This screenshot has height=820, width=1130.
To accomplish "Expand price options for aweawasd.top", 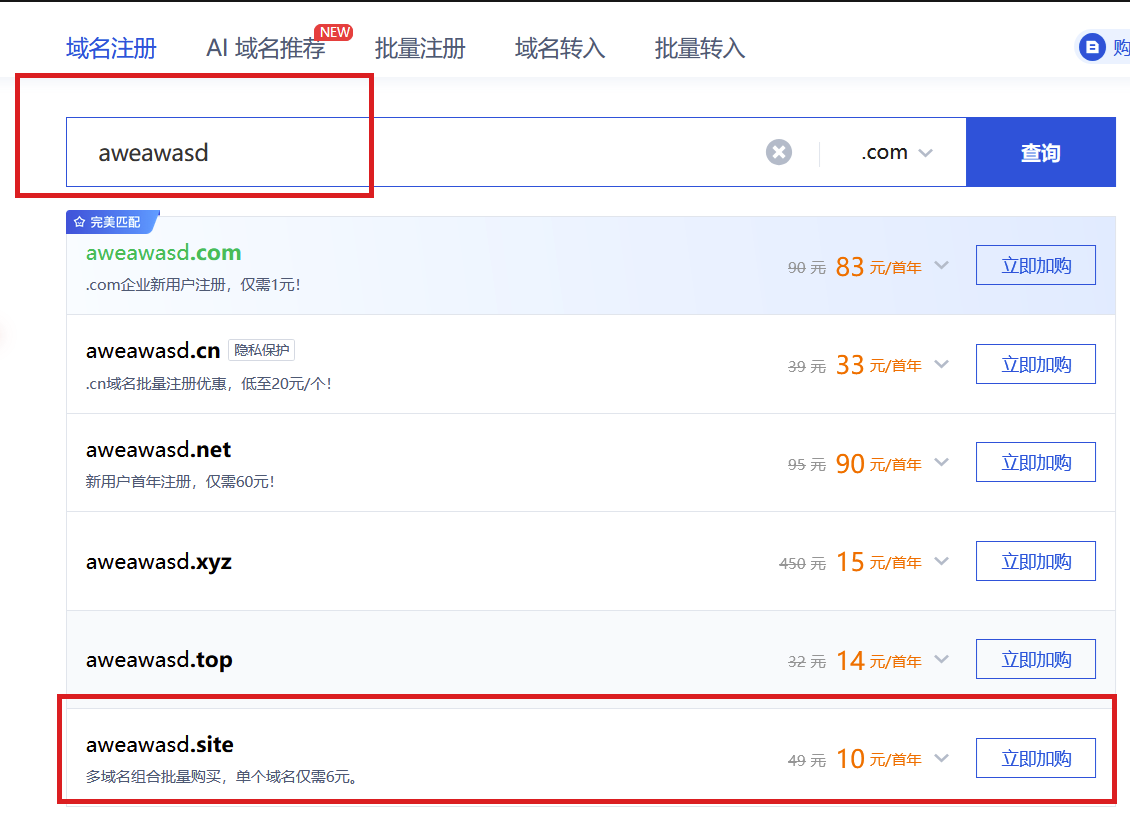I will 941,659.
